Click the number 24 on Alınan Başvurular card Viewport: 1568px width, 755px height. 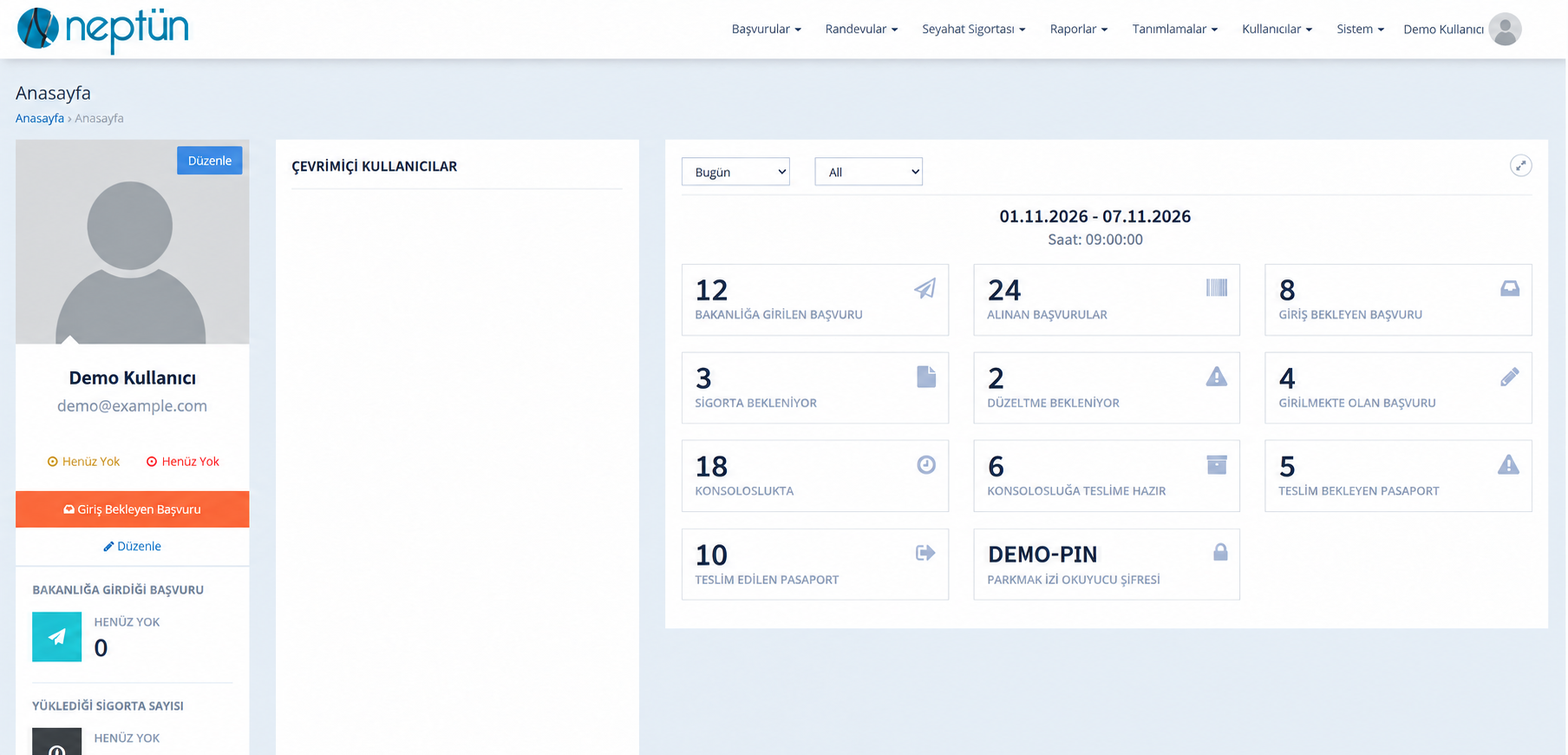(x=1004, y=290)
